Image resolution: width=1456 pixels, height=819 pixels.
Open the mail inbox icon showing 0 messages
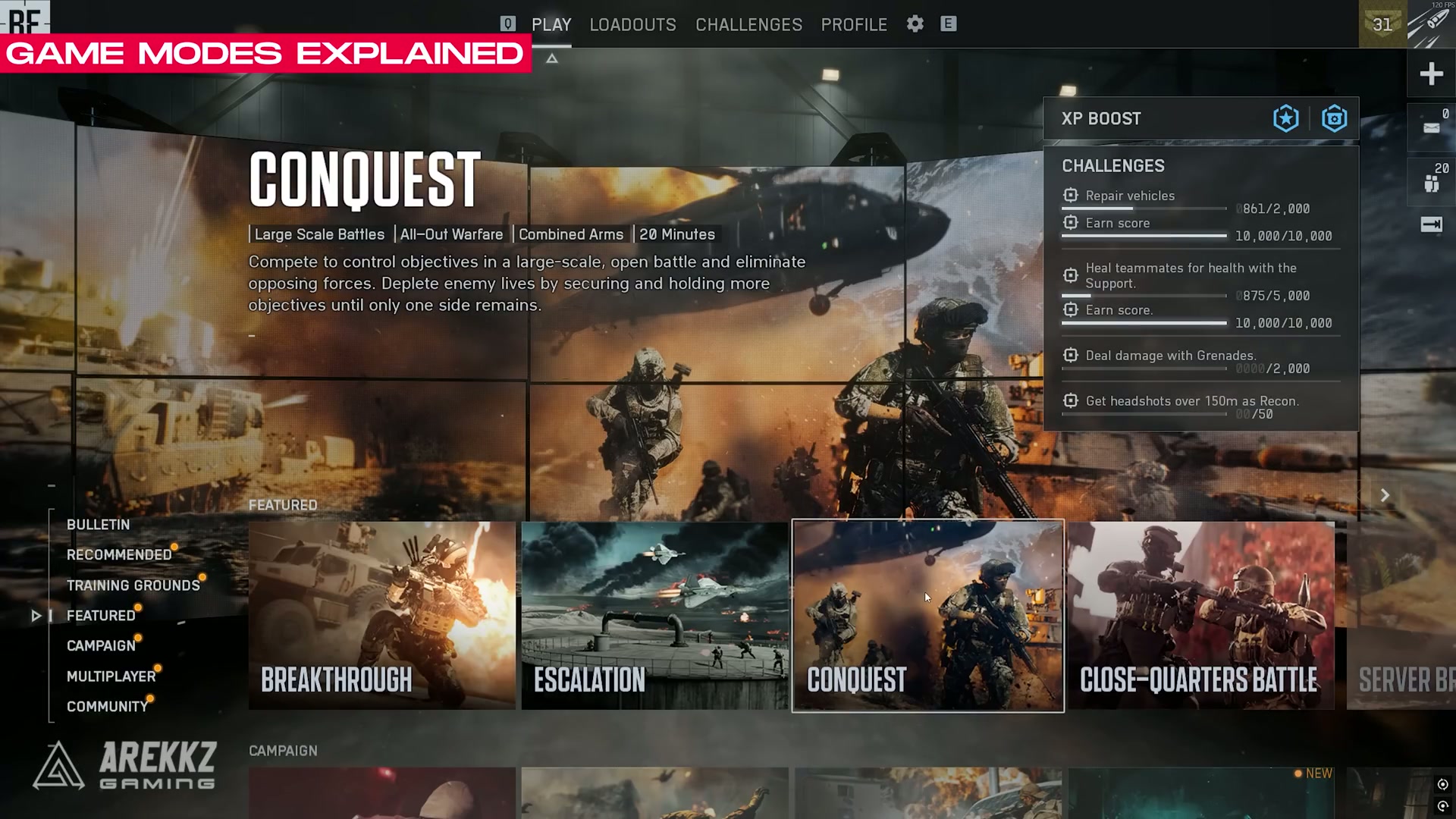tap(1432, 127)
